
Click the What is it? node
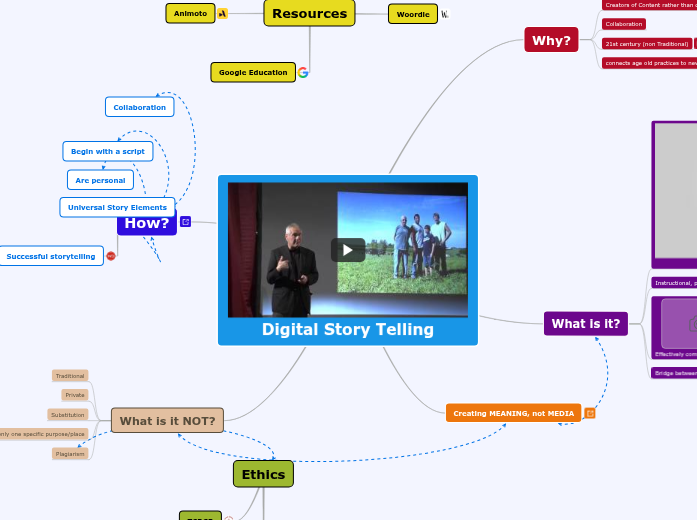click(586, 323)
